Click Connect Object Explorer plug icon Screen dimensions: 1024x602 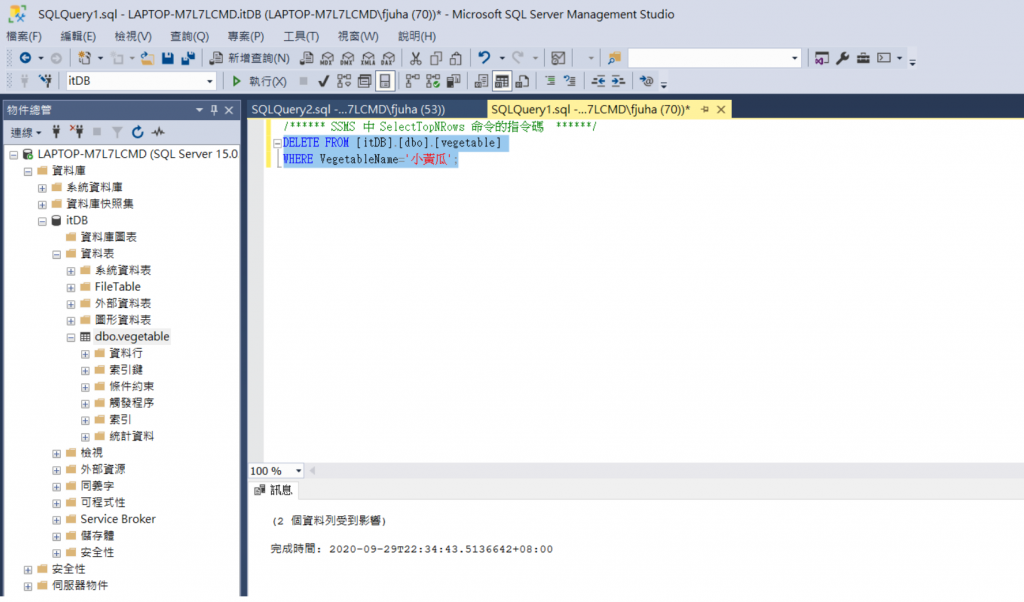point(56,132)
